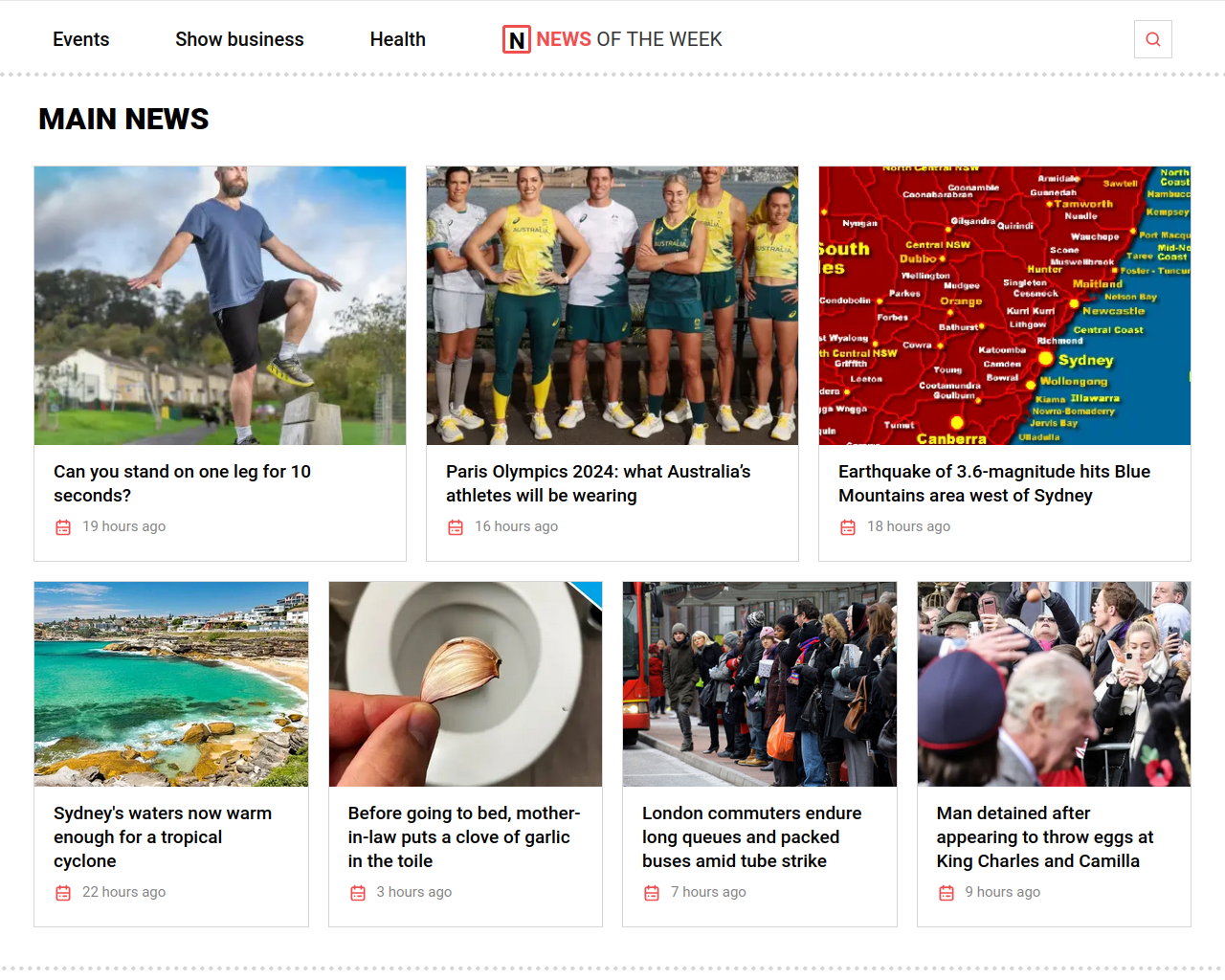
Task: Click calendar icon beside 16 hours ago
Action: [x=456, y=527]
